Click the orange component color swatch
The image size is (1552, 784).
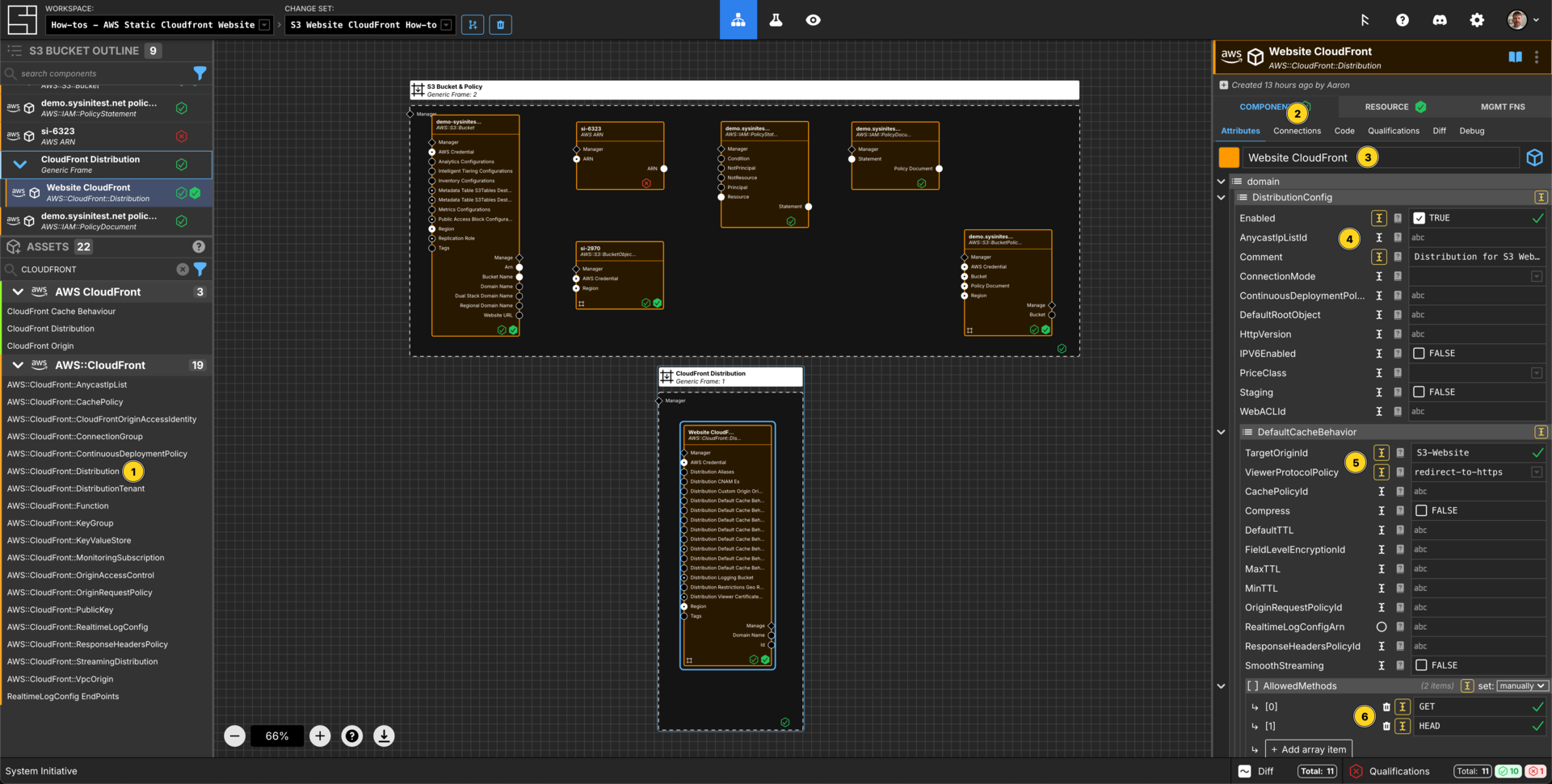pos(1228,157)
